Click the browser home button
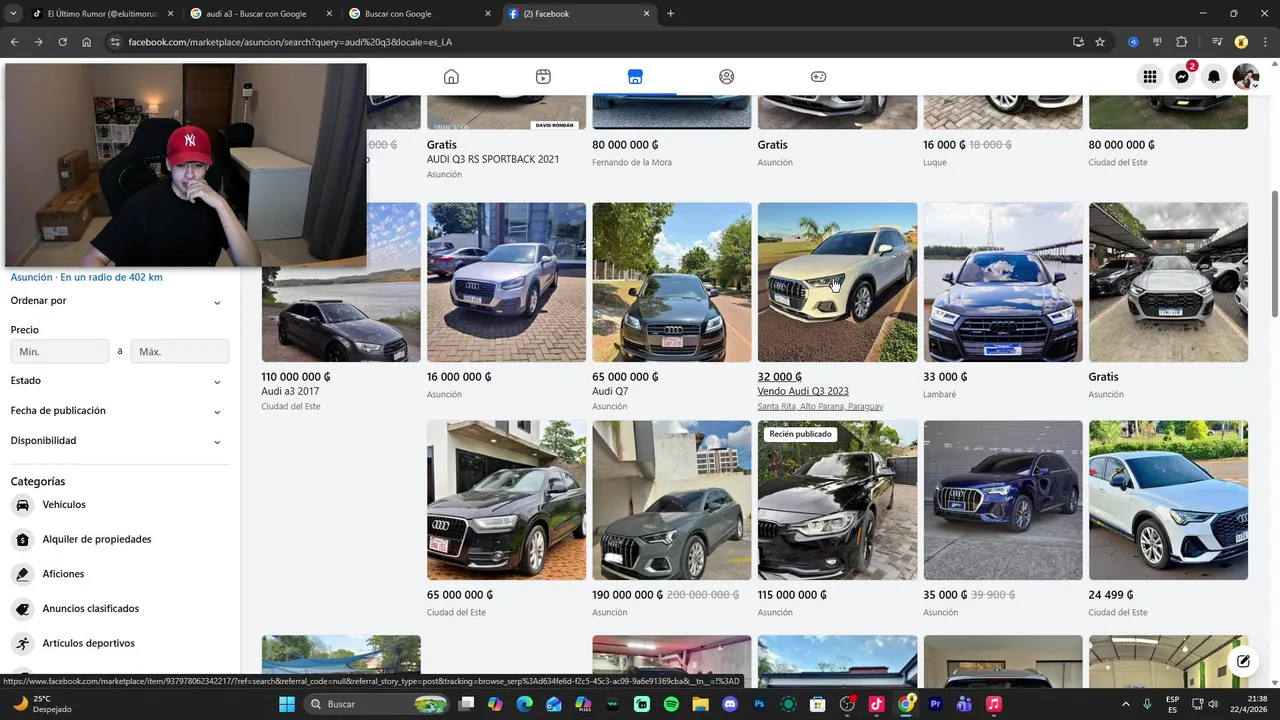This screenshot has height=720, width=1280. [x=87, y=42]
